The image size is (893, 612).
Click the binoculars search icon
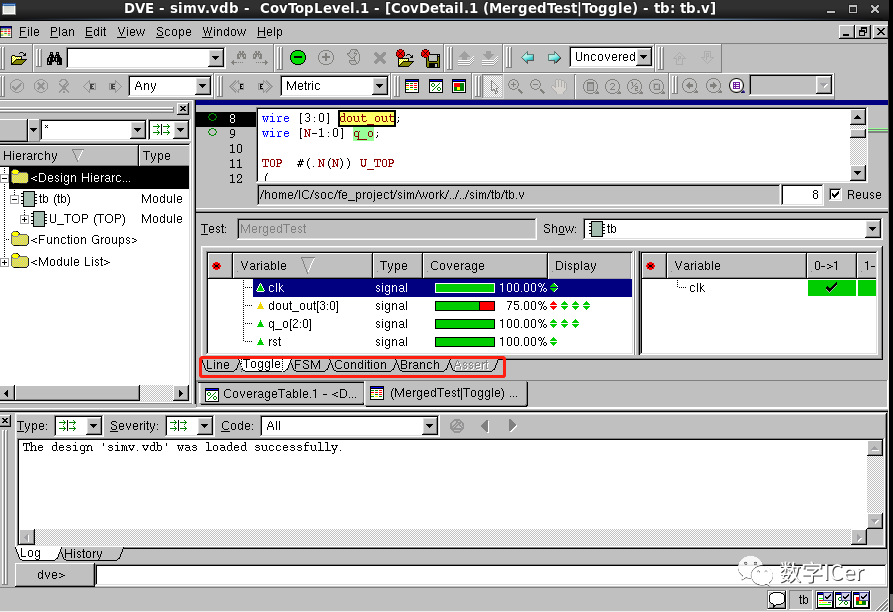click(x=55, y=57)
